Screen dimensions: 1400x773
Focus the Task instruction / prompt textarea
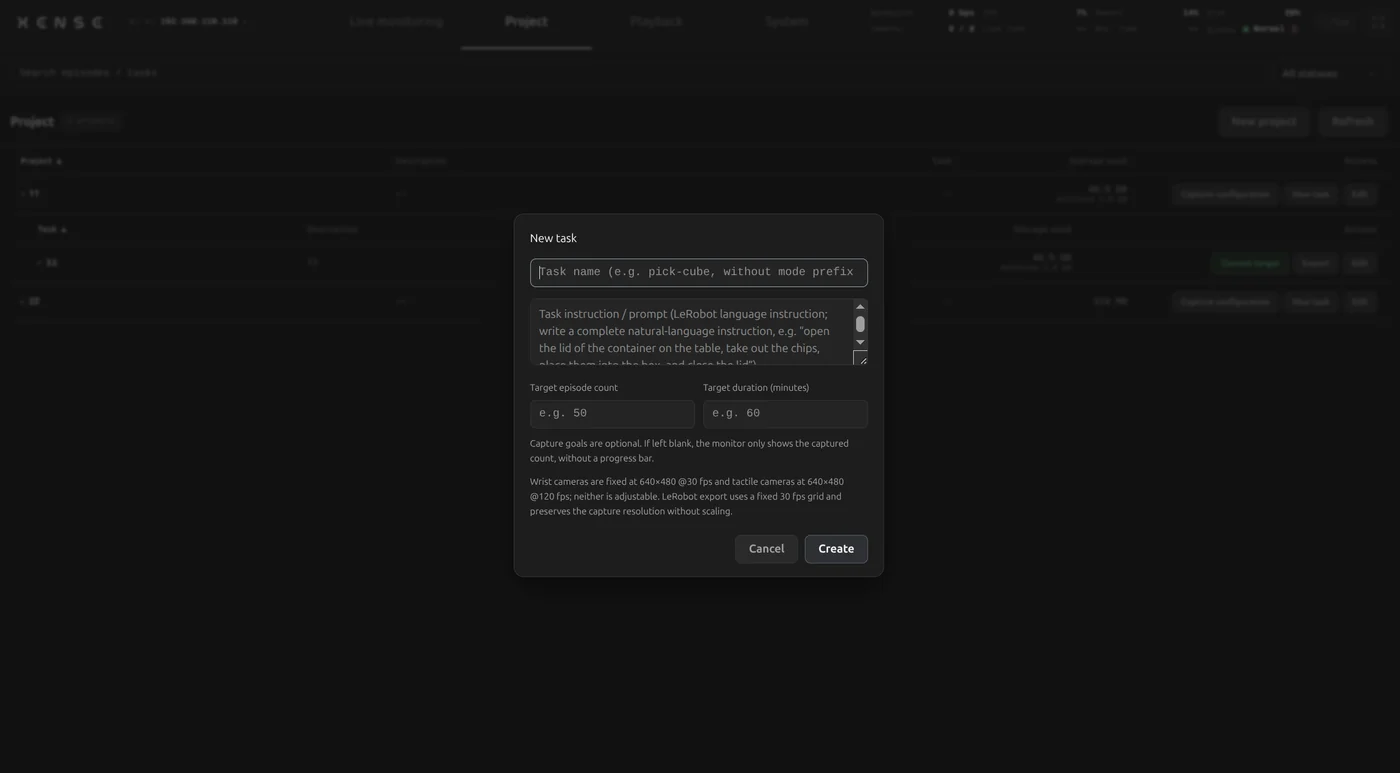[x=691, y=332]
